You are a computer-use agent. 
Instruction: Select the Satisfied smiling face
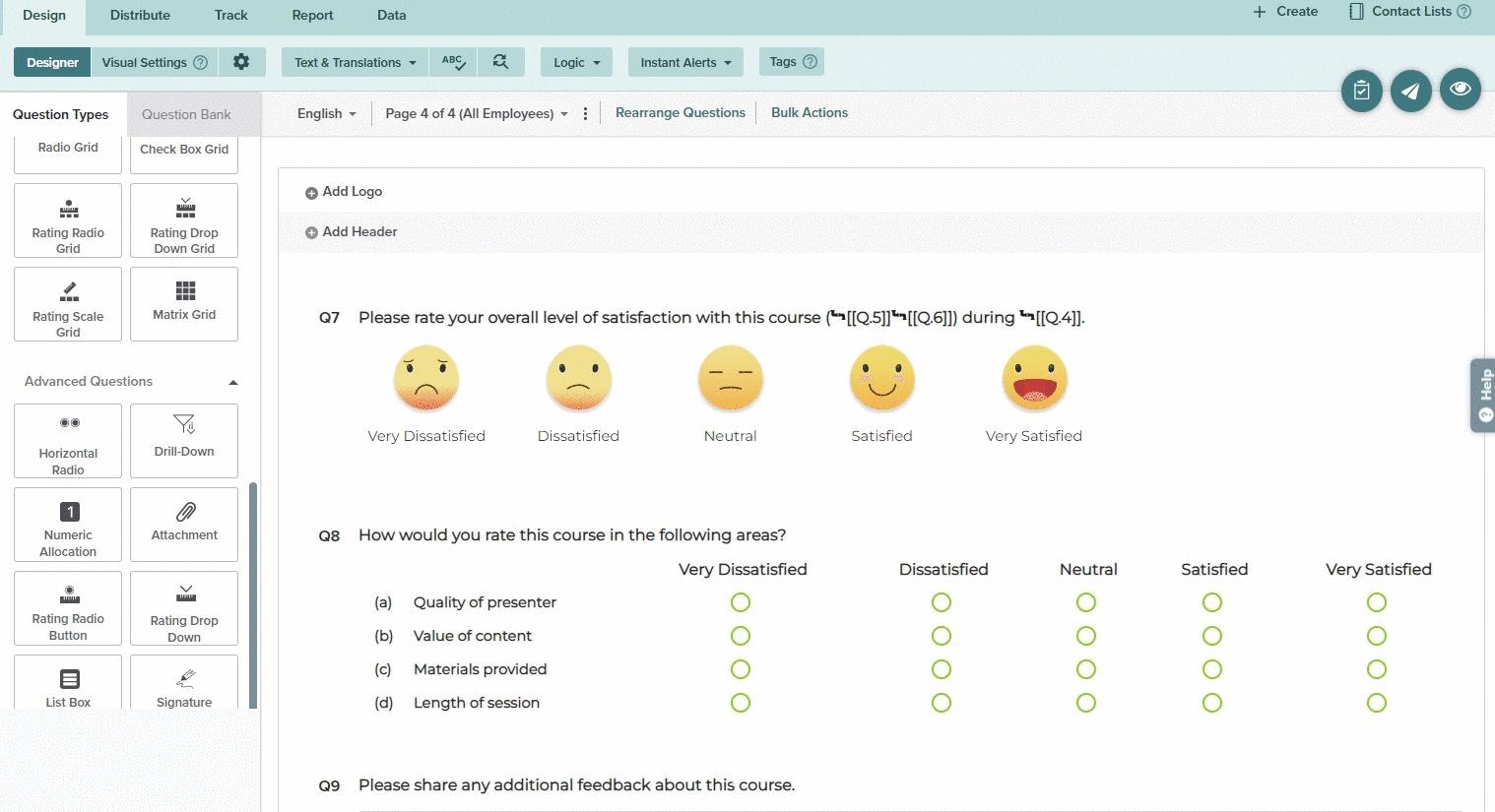pos(882,378)
